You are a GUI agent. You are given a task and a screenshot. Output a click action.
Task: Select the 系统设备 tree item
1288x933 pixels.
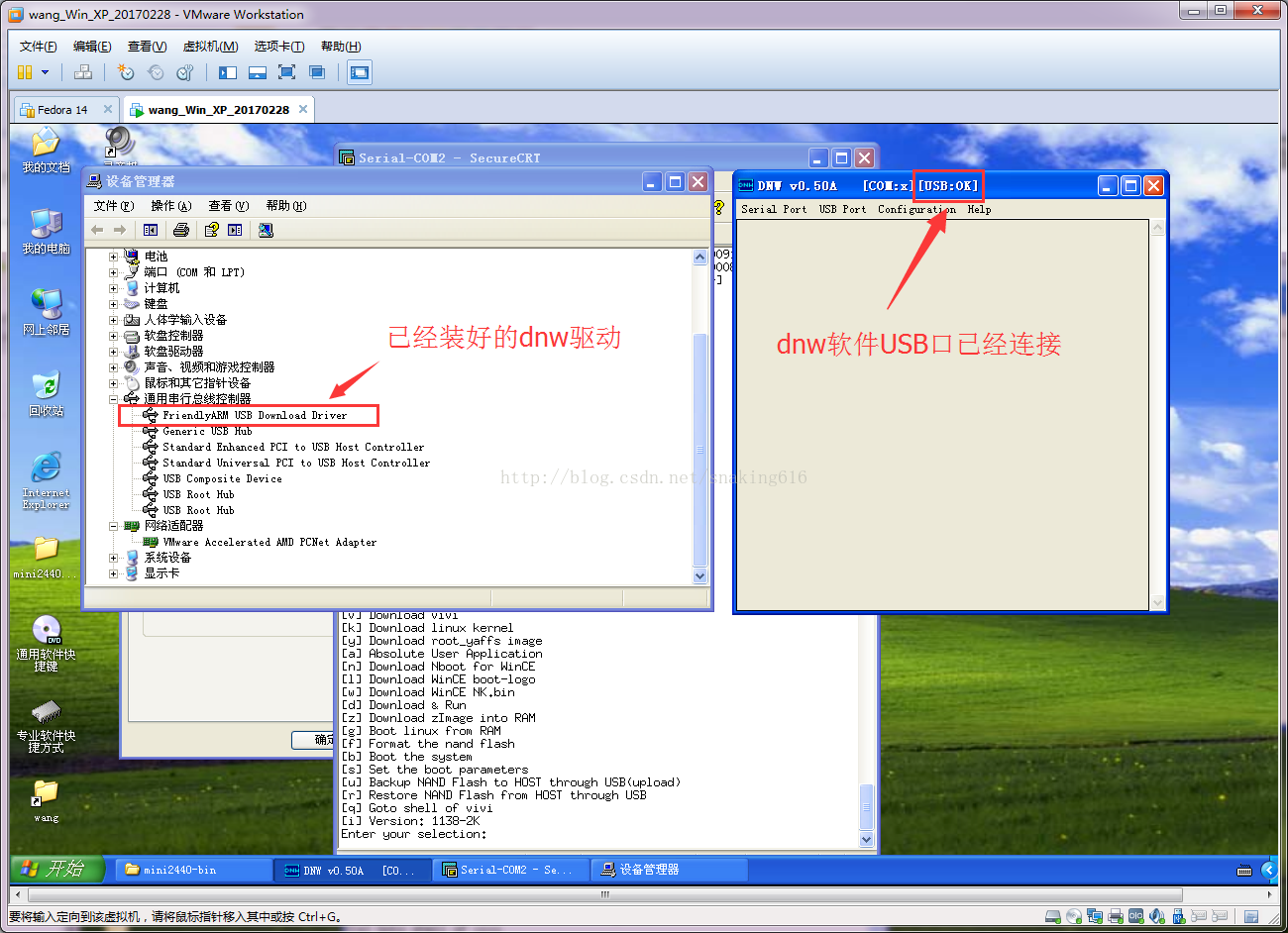pos(167,558)
